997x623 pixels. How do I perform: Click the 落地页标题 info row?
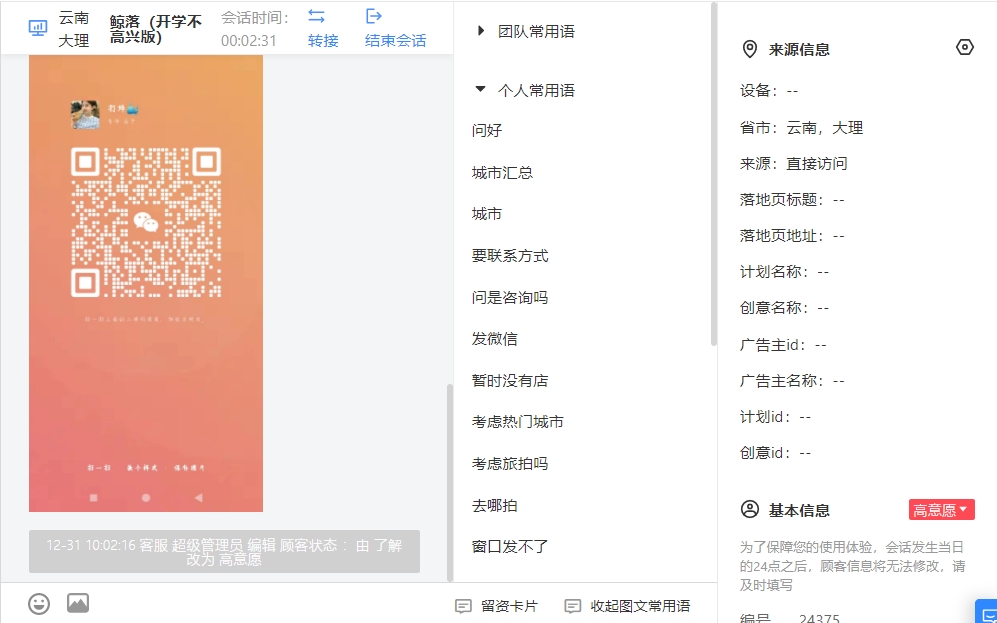tap(792, 200)
